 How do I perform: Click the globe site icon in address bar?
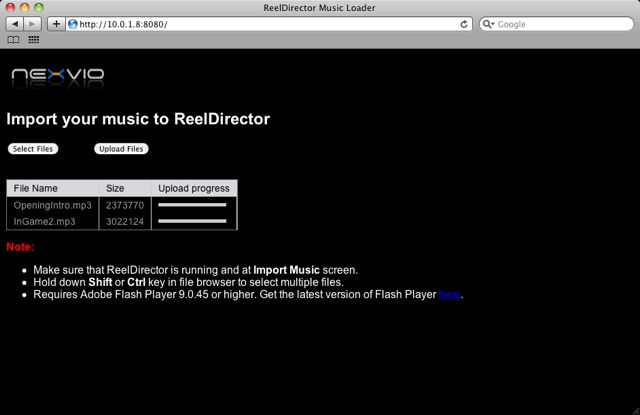coord(73,24)
